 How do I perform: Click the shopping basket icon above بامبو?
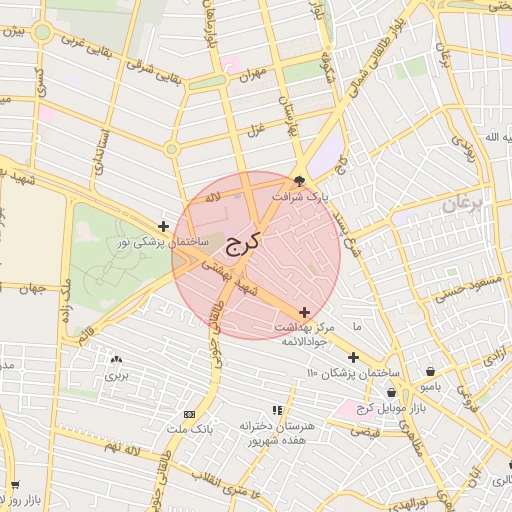point(430,371)
